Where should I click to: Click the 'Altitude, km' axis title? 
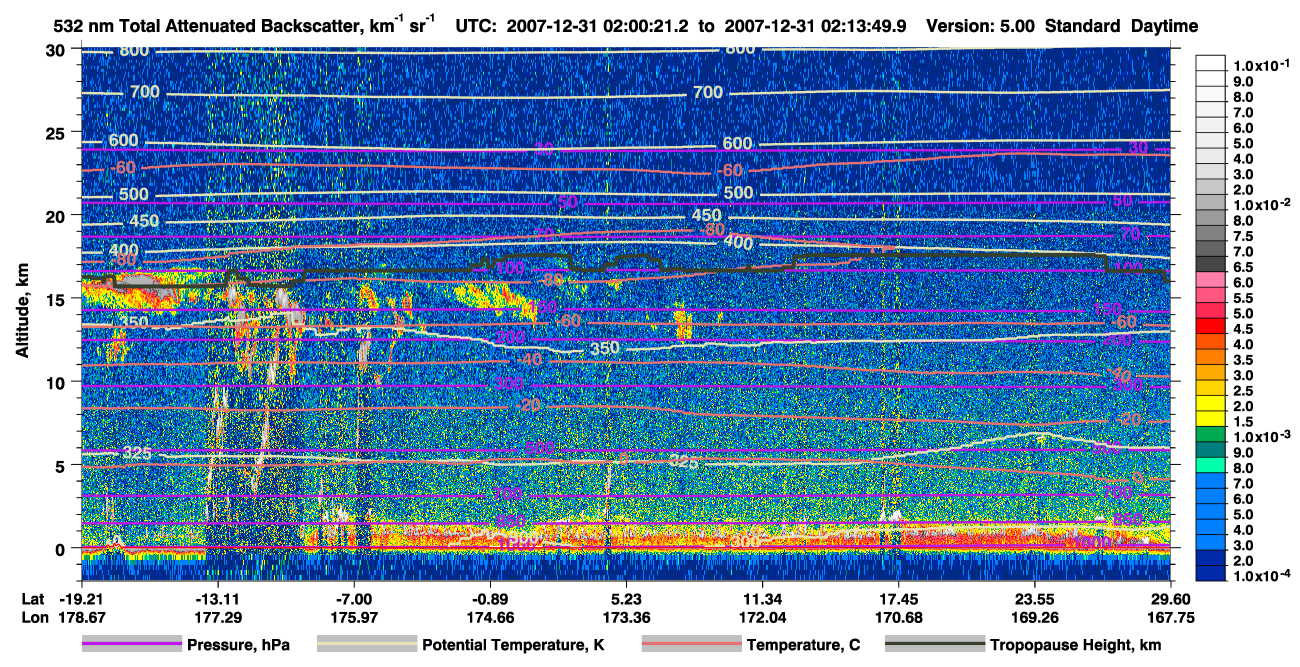pyautogui.click(x=23, y=310)
